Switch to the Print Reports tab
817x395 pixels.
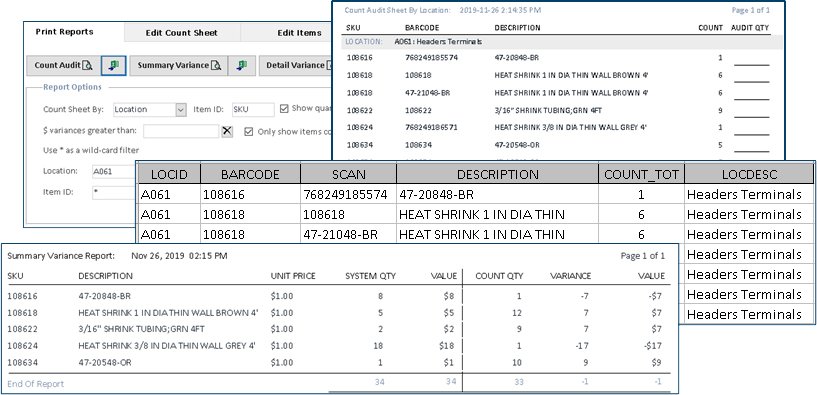coord(64,32)
